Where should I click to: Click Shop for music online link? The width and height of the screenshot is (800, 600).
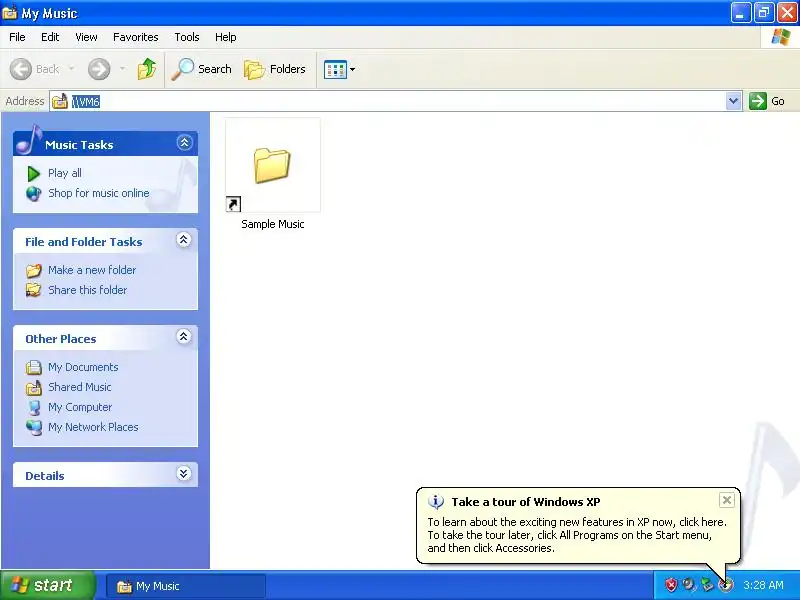tap(98, 193)
